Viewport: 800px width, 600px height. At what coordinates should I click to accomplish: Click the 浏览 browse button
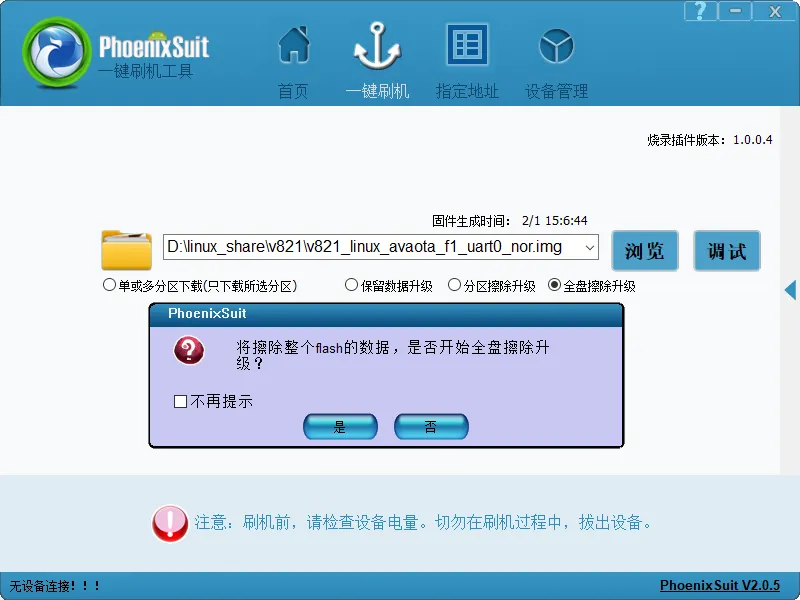coord(645,251)
